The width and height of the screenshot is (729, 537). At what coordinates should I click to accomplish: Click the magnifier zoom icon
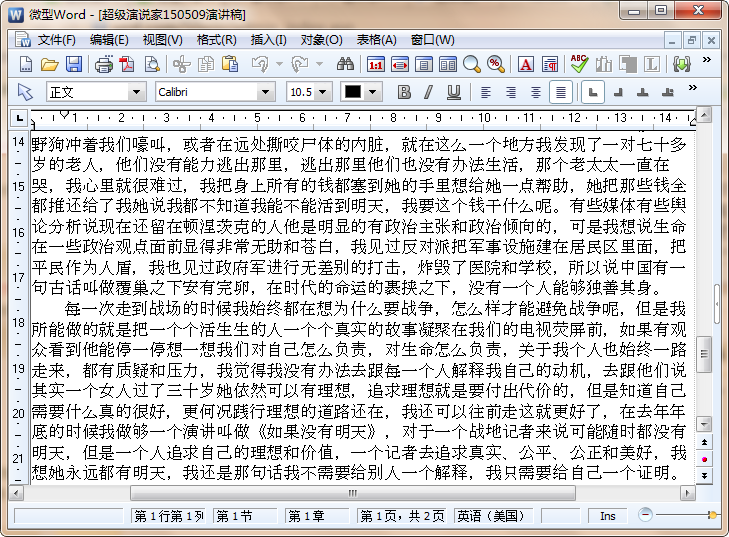(472, 65)
